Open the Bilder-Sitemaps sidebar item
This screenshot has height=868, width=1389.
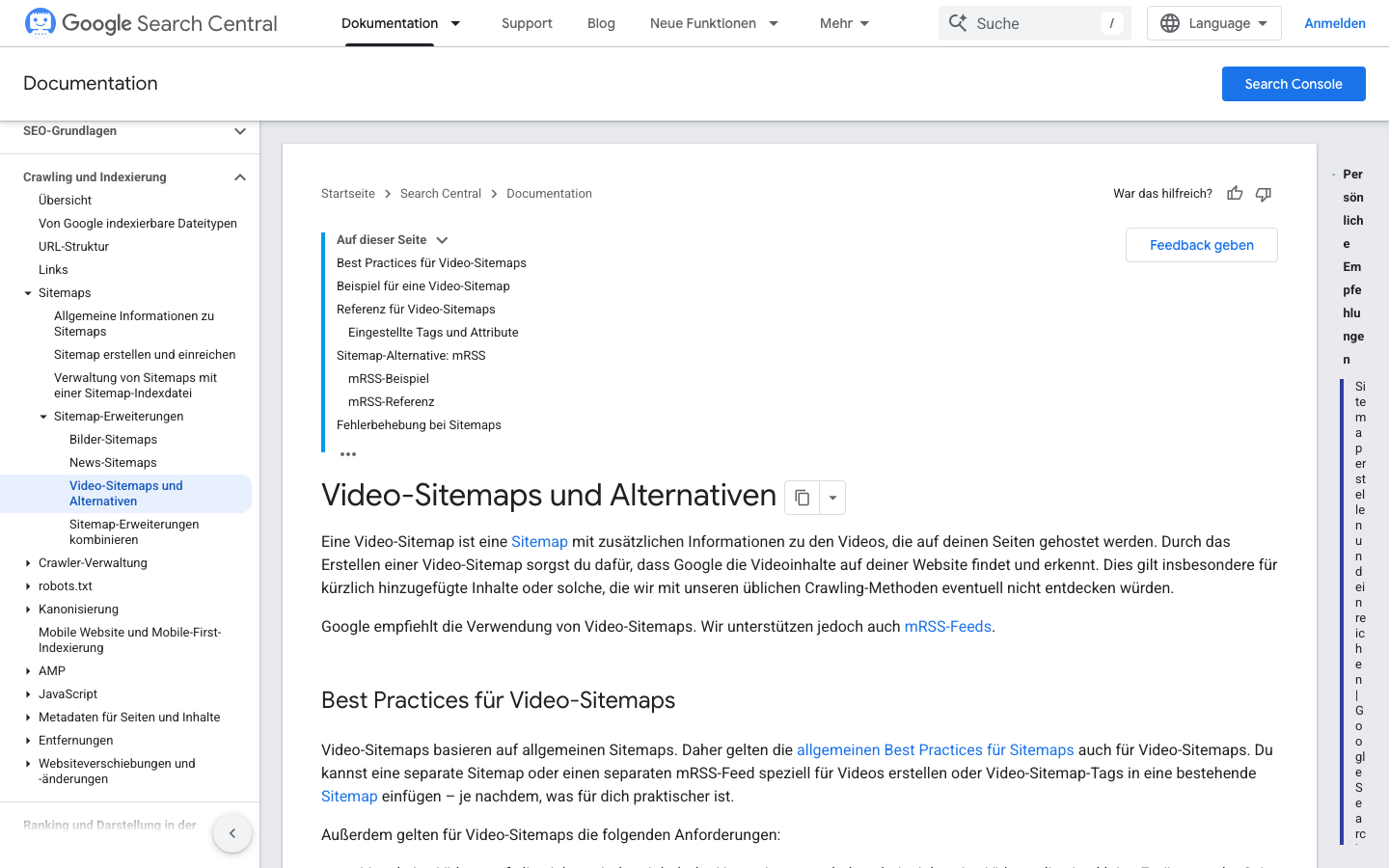113,440
